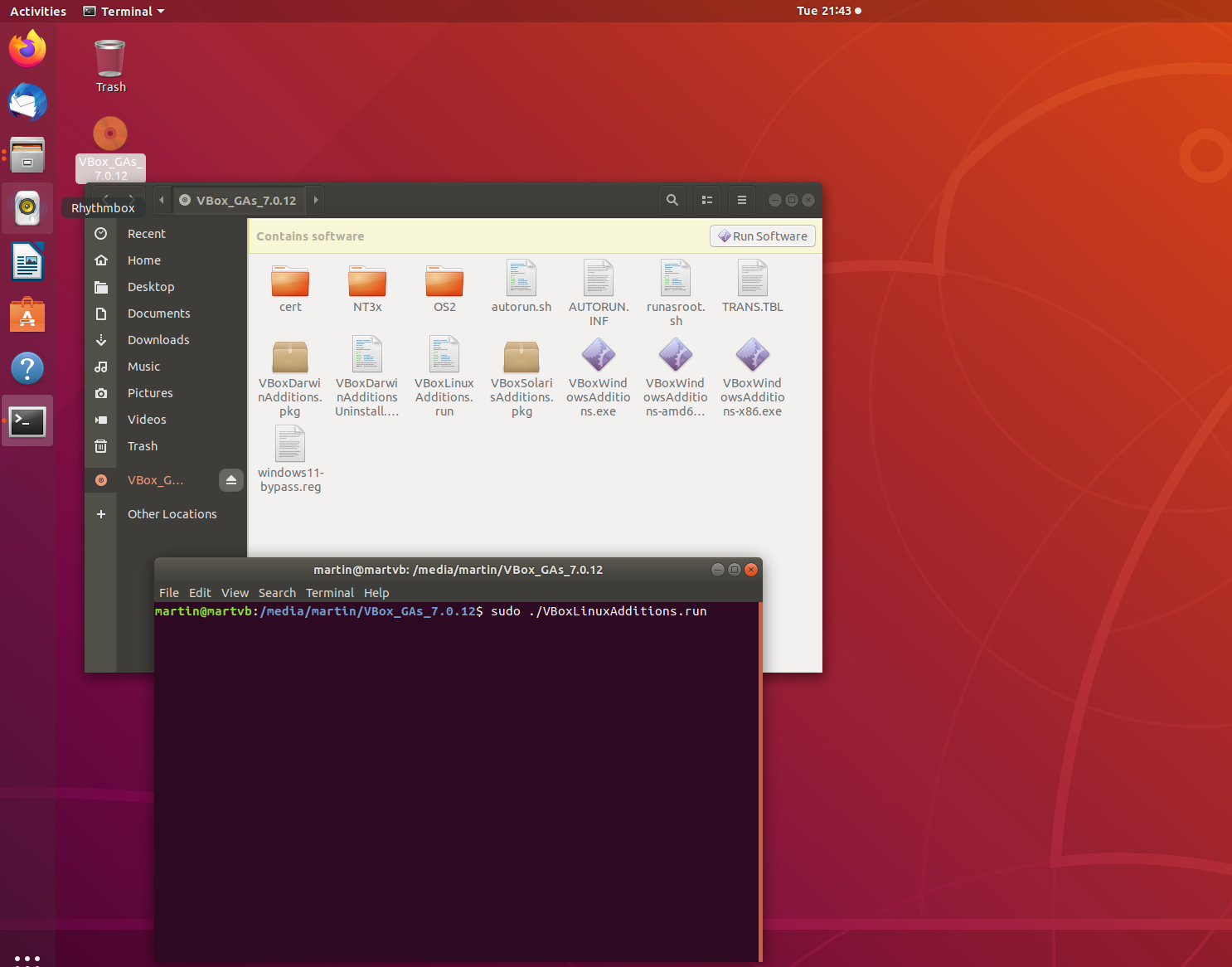Screen dimensions: 1232x967
Task: Click VBox_GAs_7.0.12 path bar button
Action: pyautogui.click(x=238, y=200)
